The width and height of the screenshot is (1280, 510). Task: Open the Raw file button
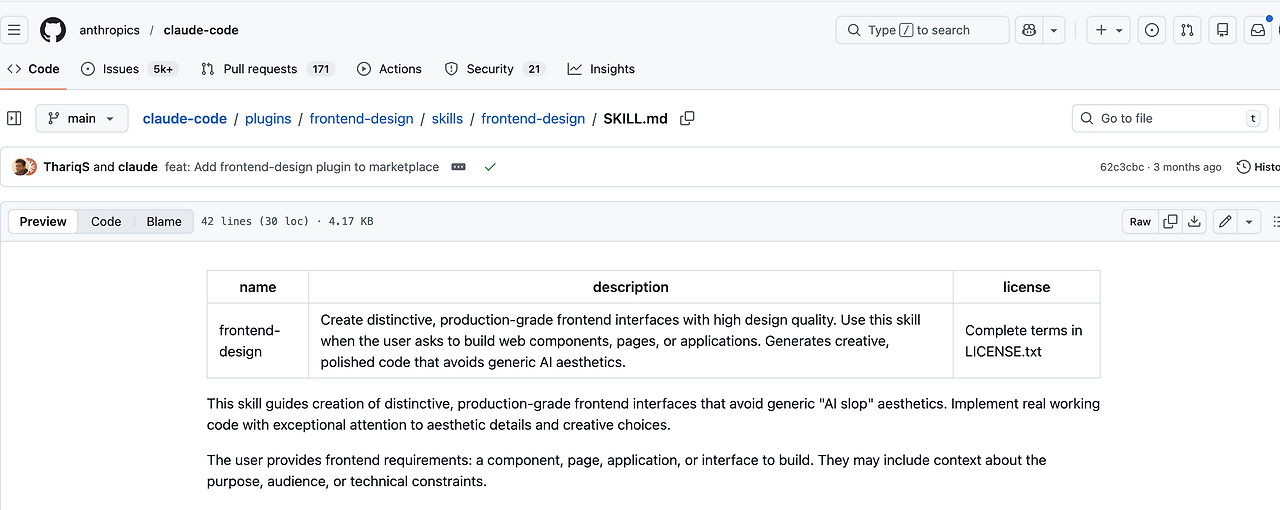click(1140, 222)
